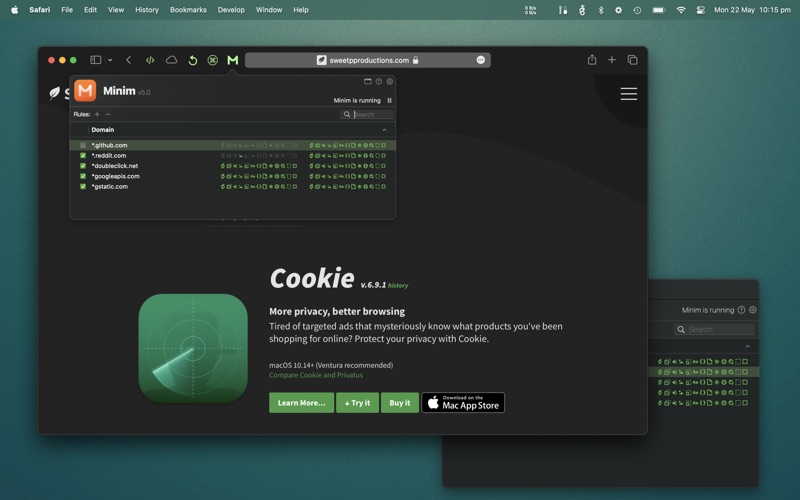The image size is (800, 500).
Task: Open a new tab with plus icon
Action: [x=612, y=60]
